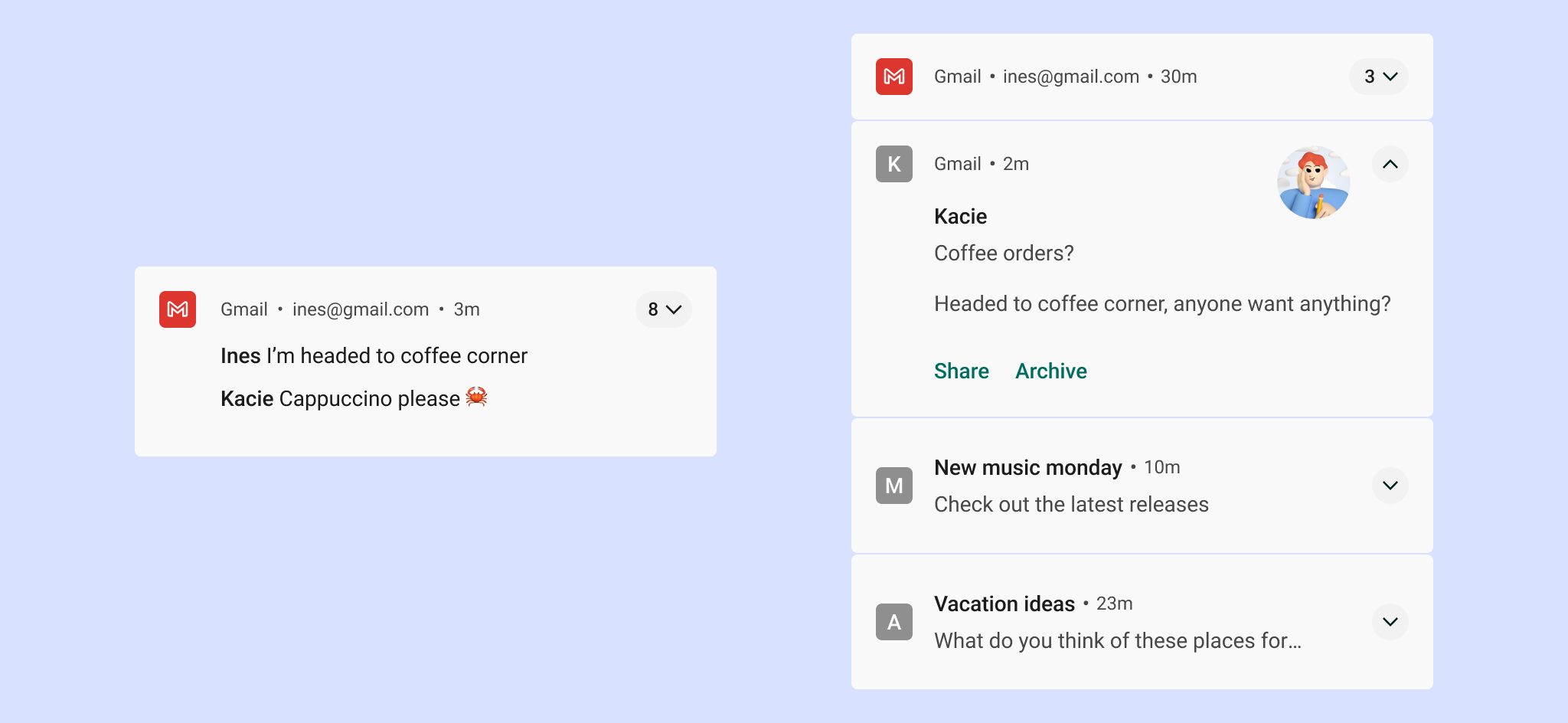Share the Coffee orders email
The height and width of the screenshot is (723, 1568).
tap(962, 371)
